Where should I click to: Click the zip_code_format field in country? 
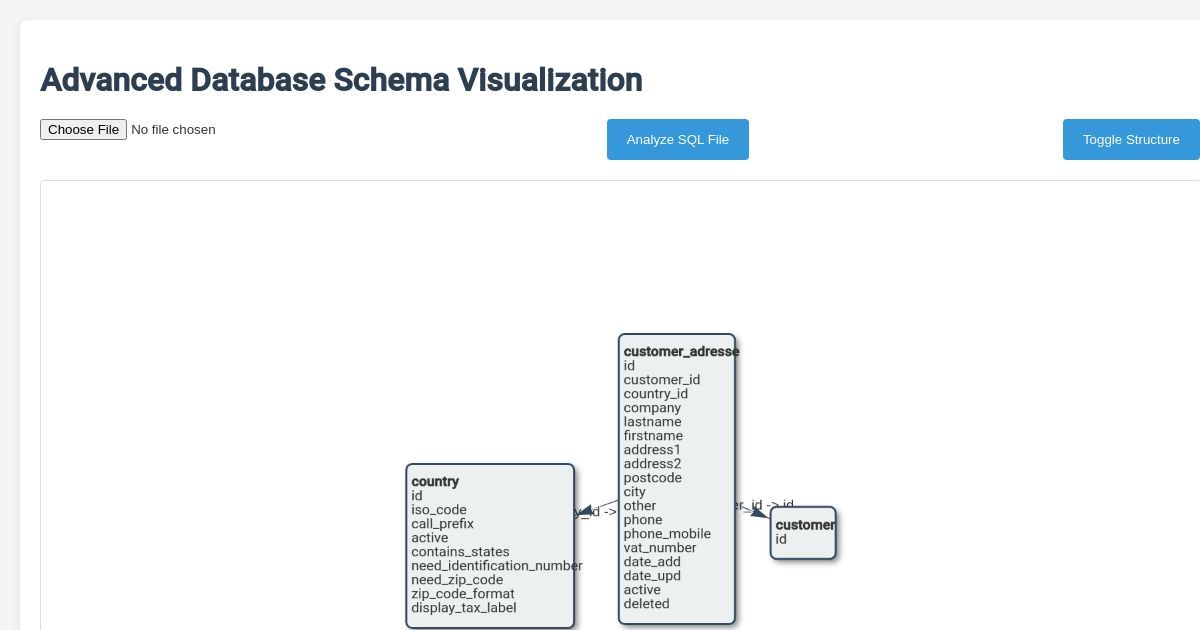click(463, 594)
